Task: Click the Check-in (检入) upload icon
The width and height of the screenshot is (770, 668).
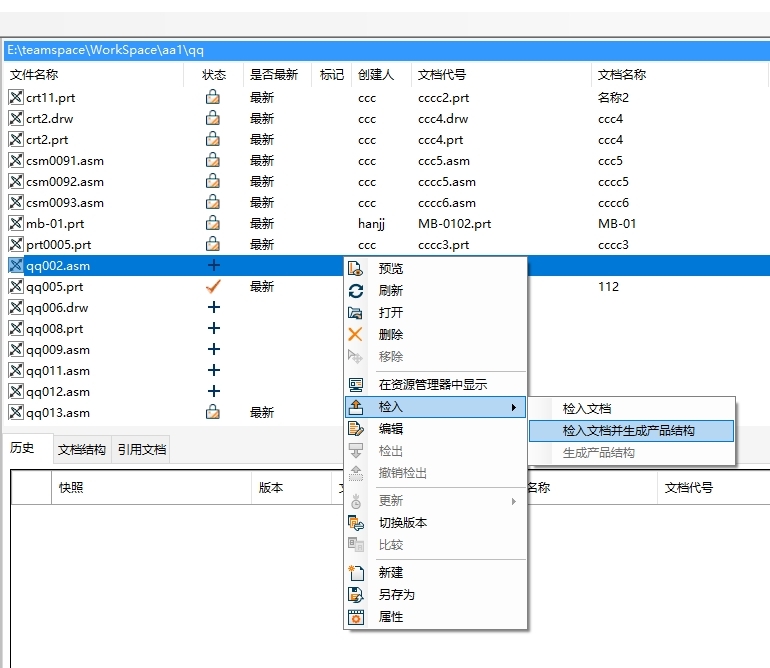Action: tap(356, 407)
